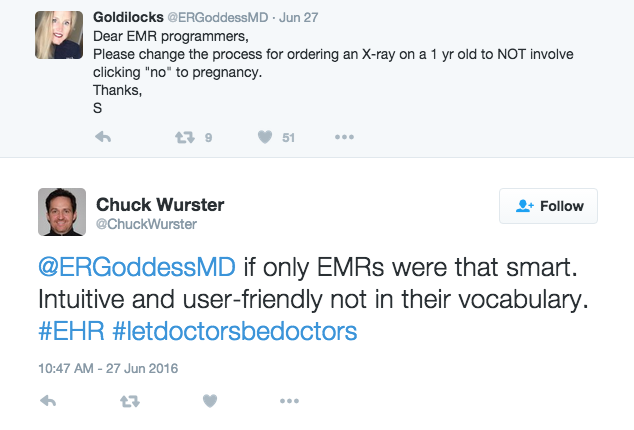Open more options on Goldilocks' tweet
This screenshot has width=634, height=430.
pyautogui.click(x=344, y=138)
